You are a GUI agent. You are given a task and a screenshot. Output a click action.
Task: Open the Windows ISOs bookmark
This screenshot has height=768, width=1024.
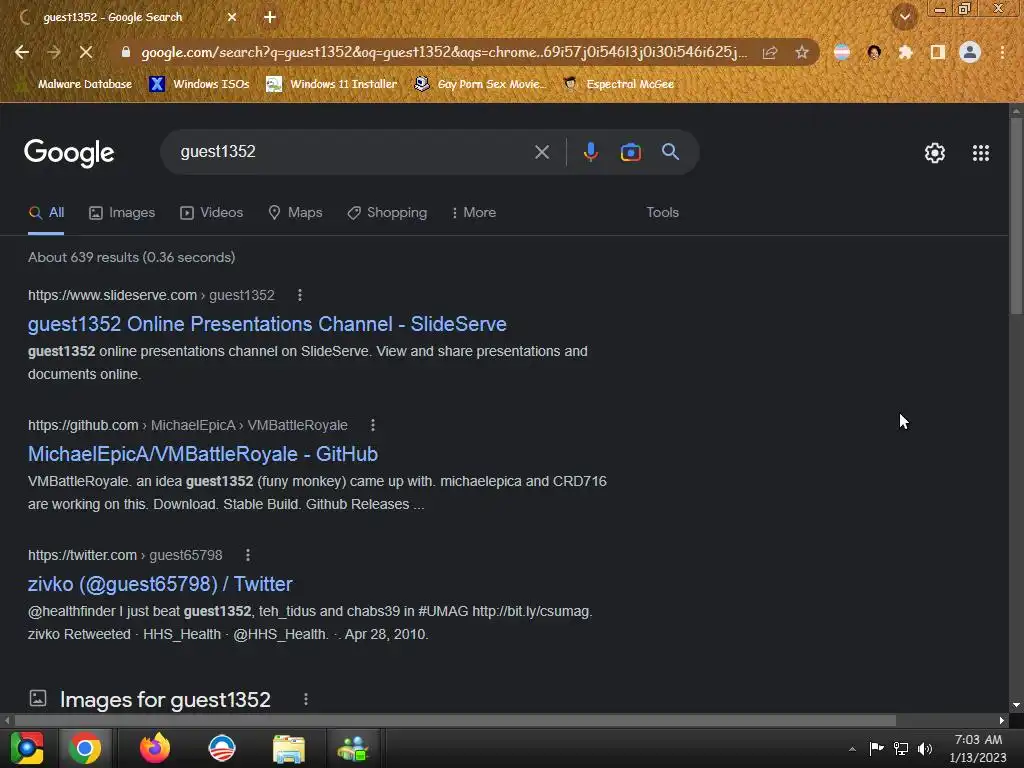(x=200, y=84)
